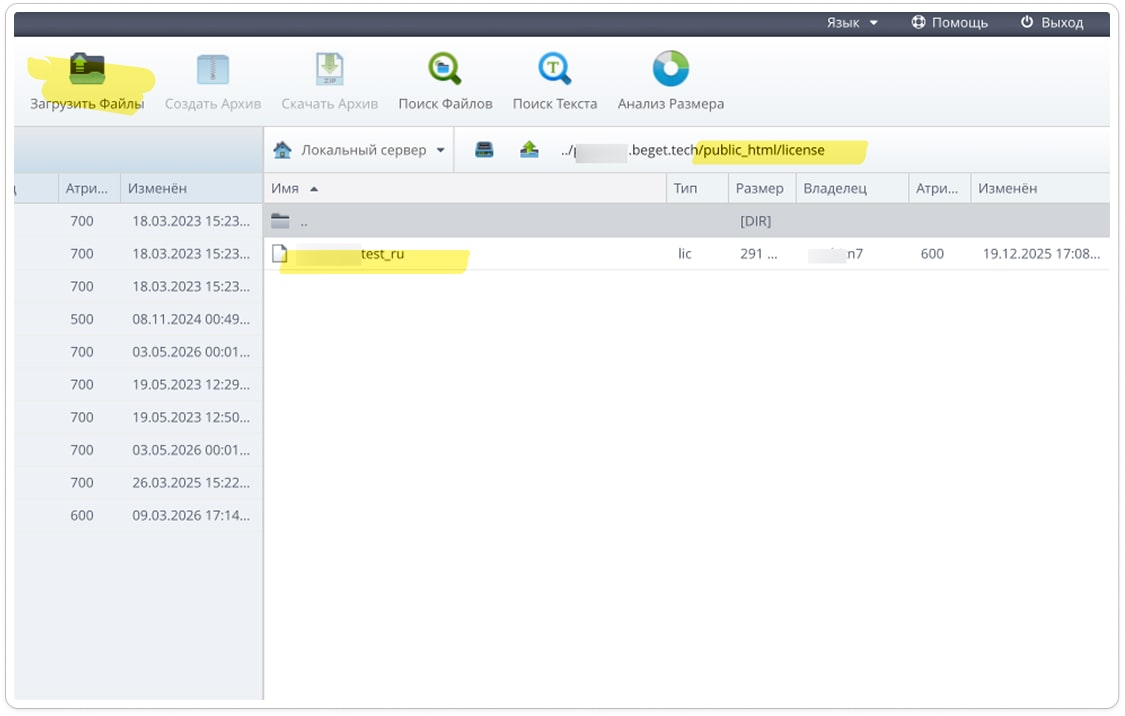
Task: Click the go-up folder arrow icon
Action: 529,149
